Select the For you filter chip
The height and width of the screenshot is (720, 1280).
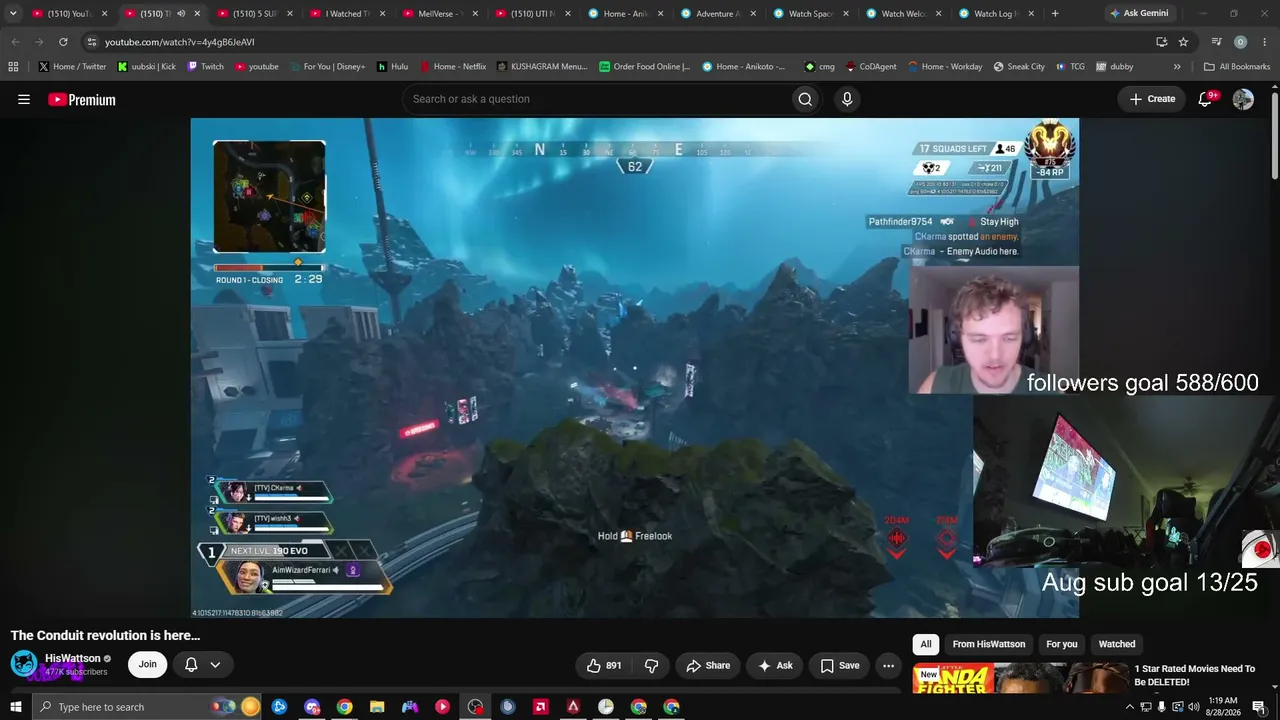1062,644
